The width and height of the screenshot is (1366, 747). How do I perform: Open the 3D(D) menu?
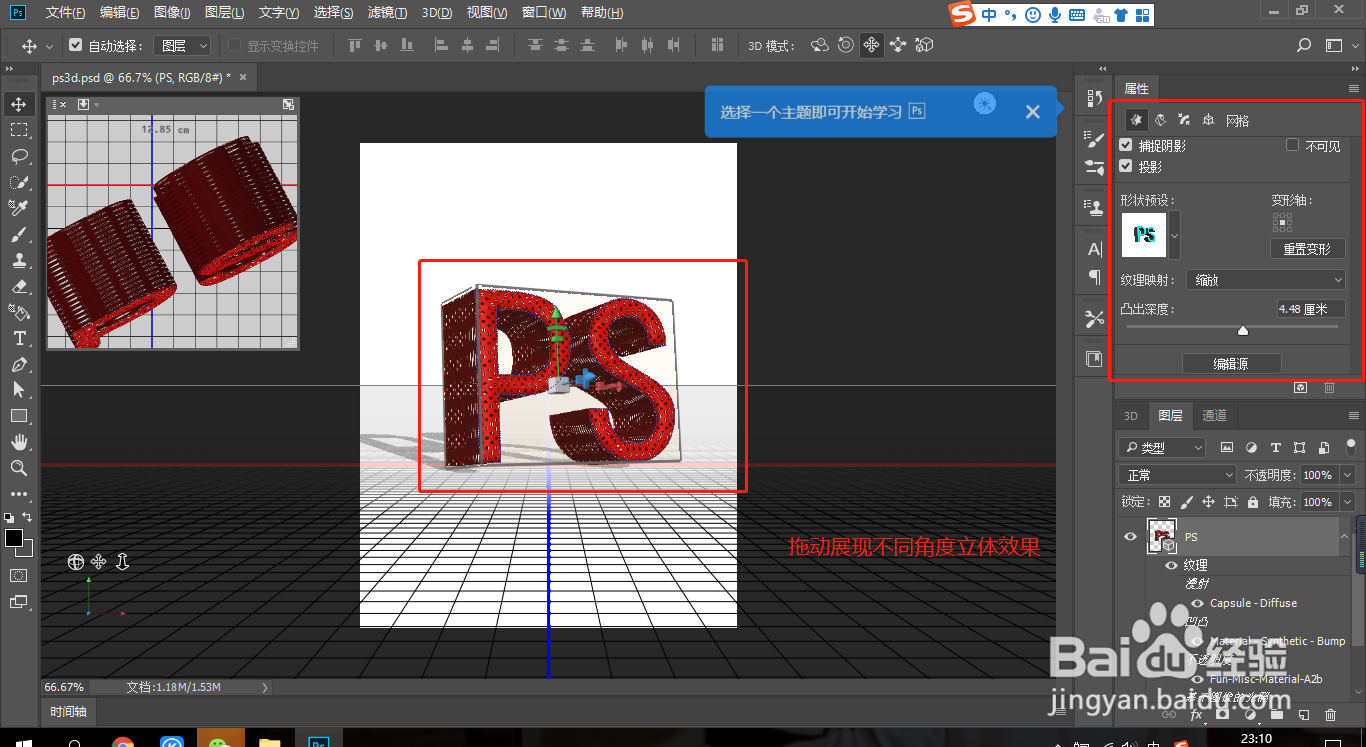[436, 13]
